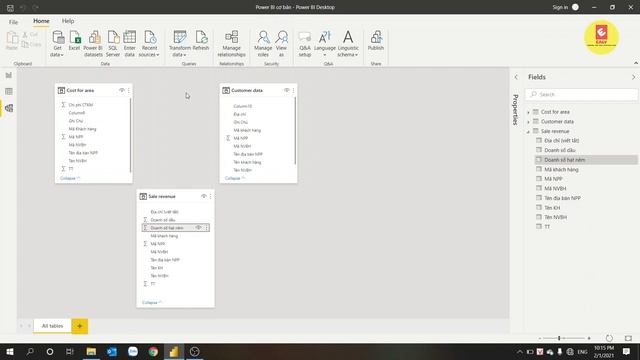Open Q&A setup

pyautogui.click(x=304, y=44)
